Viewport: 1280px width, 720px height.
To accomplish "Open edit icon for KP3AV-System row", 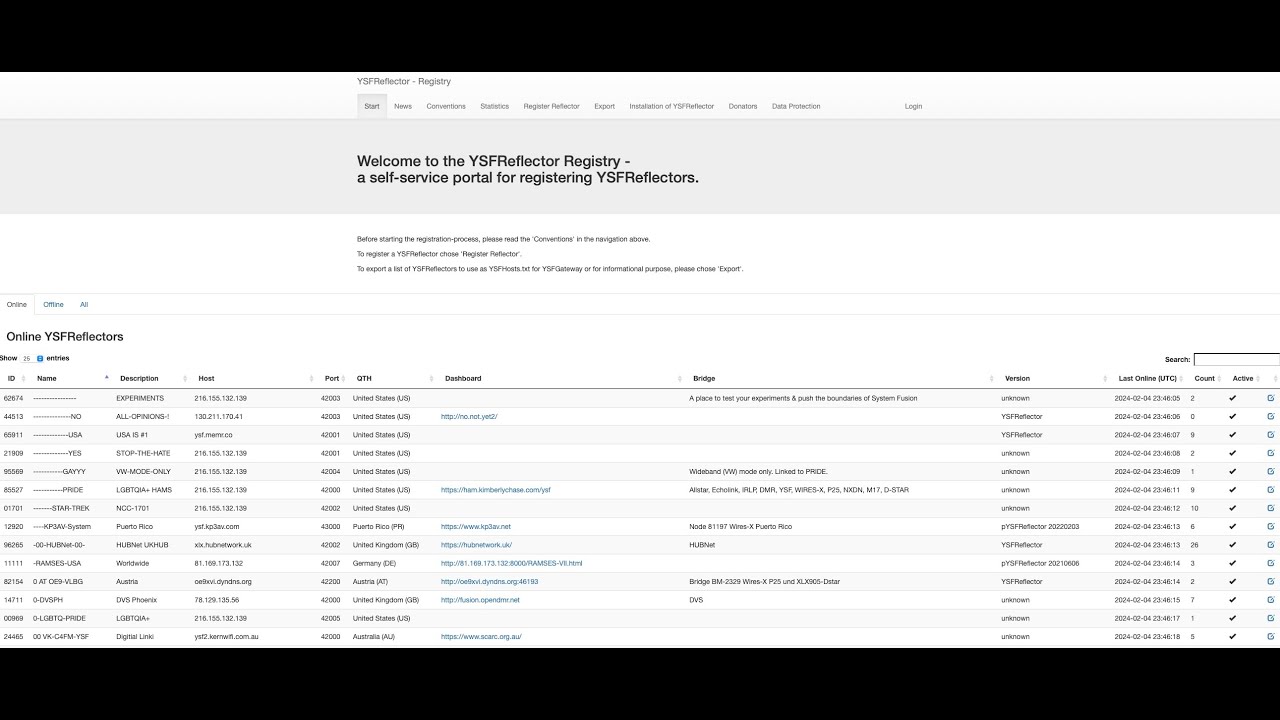I will [1271, 526].
